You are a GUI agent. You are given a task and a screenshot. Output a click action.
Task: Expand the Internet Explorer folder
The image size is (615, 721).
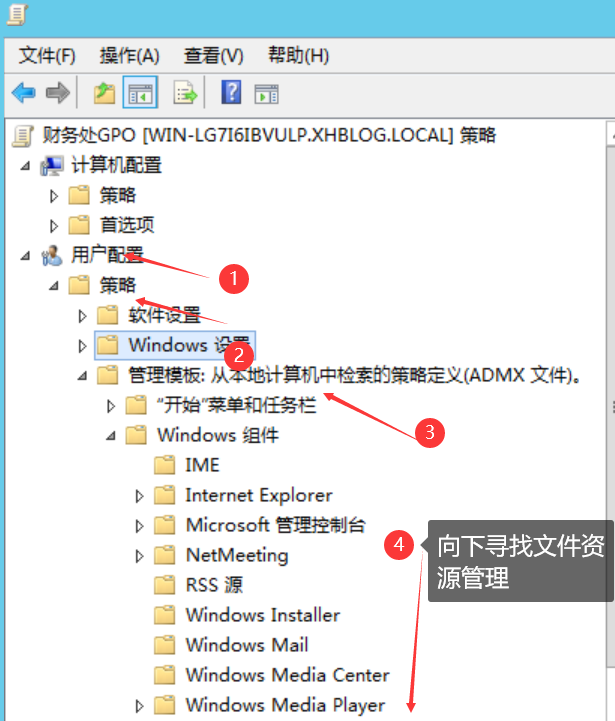coord(139,496)
